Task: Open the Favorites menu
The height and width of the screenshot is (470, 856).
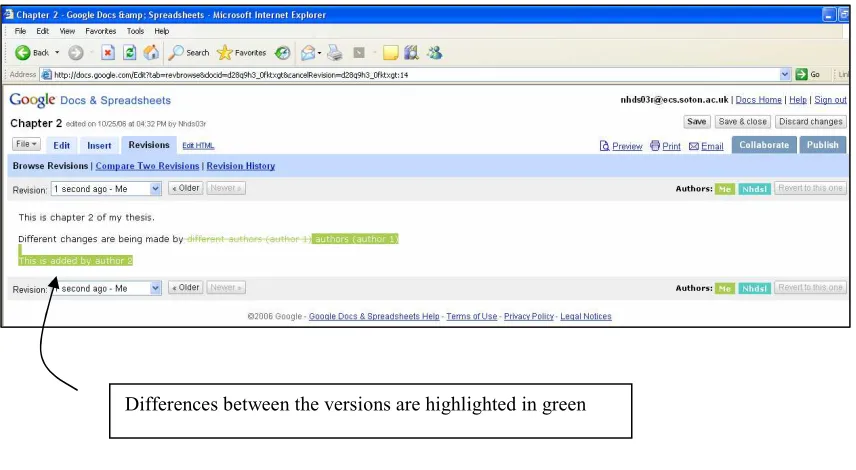Action: [x=100, y=31]
